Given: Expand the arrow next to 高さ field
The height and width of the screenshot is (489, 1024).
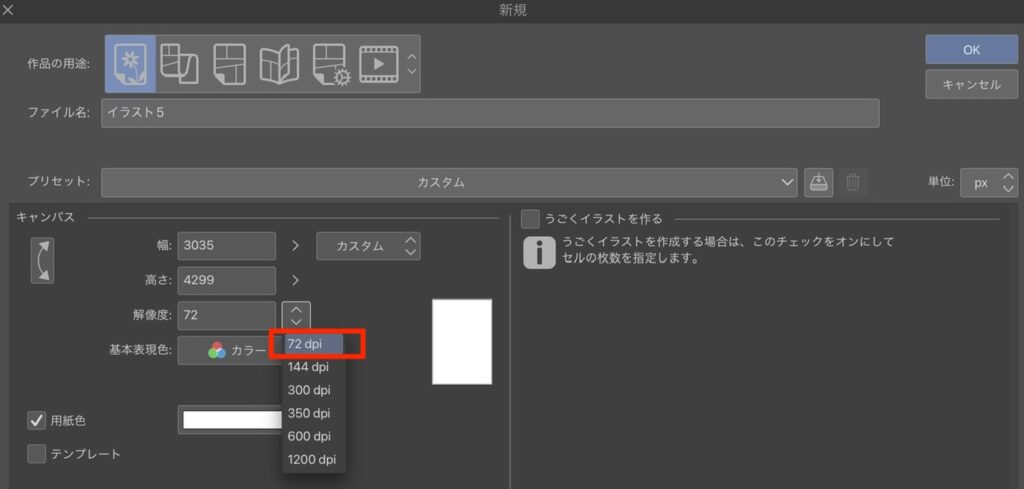Looking at the screenshot, I should click(295, 280).
